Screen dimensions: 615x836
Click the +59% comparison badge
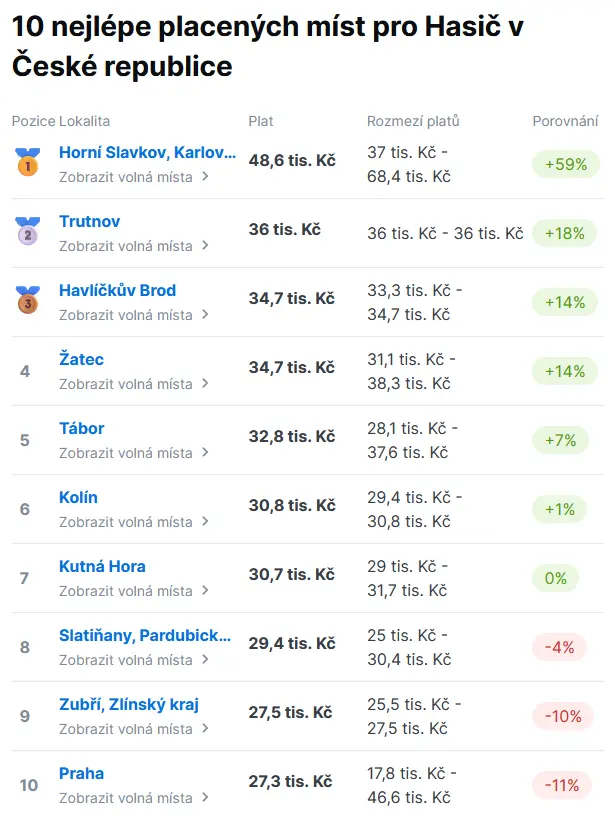pos(565,164)
